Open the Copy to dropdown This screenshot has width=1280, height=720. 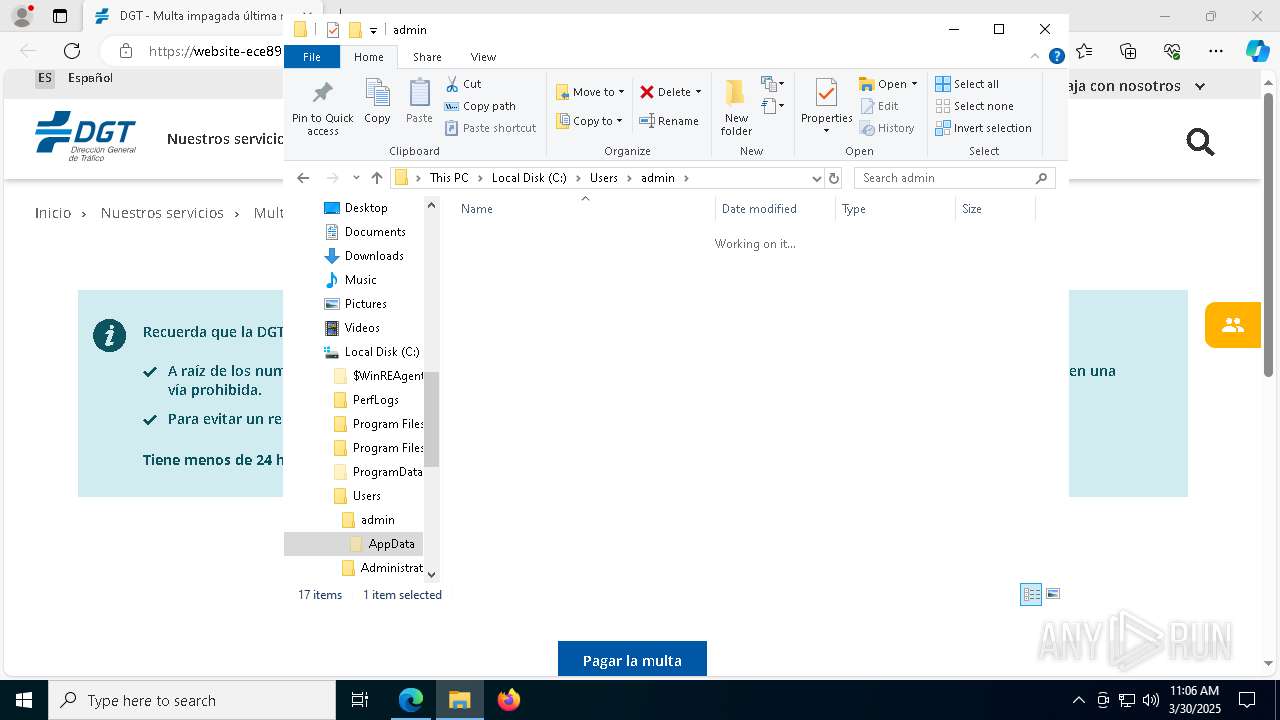pyautogui.click(x=589, y=121)
